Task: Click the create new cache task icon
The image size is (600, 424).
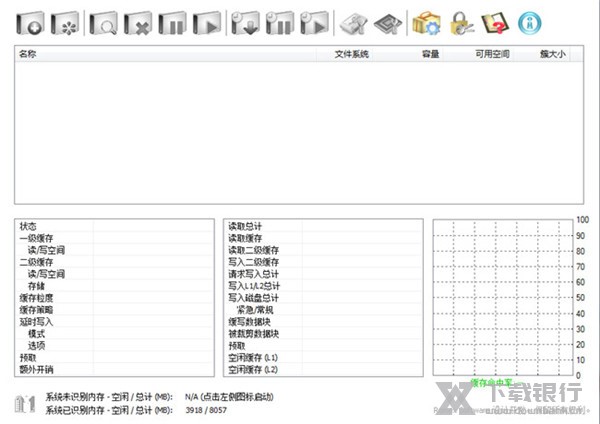Action: coord(30,21)
